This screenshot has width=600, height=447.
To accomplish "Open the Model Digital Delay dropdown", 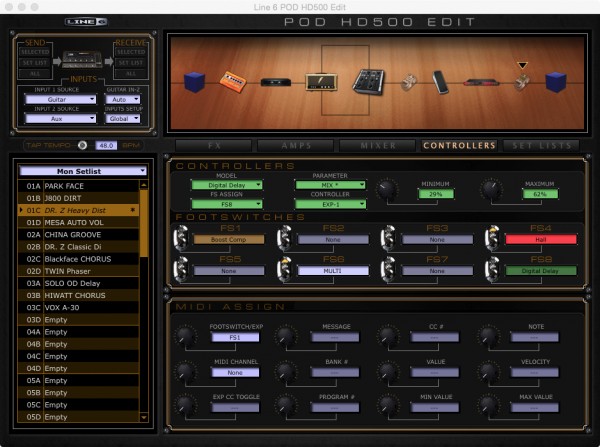I will [227, 185].
